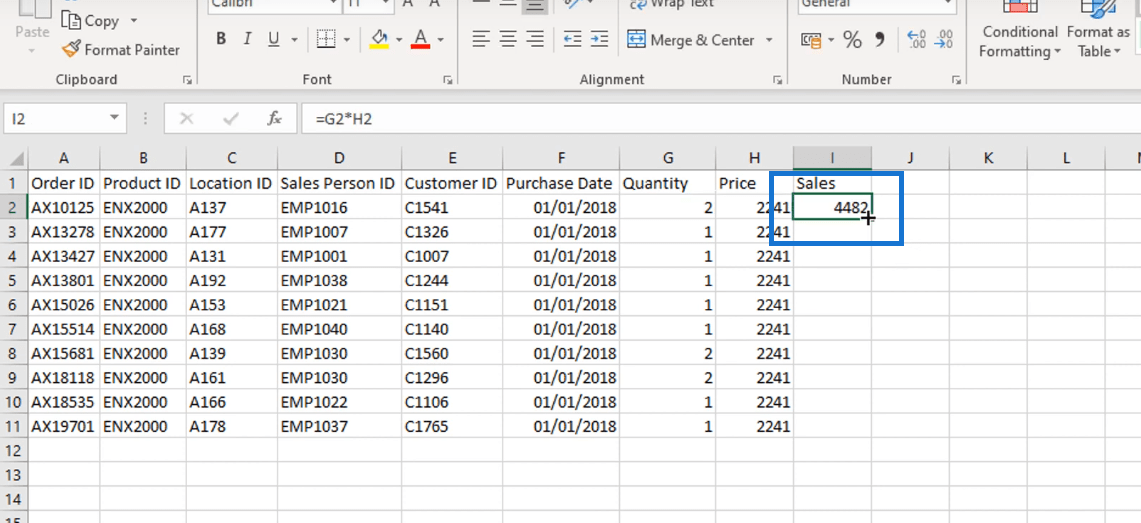Open Font settings dialog launcher
1141x523 pixels.
pyautogui.click(x=447, y=80)
